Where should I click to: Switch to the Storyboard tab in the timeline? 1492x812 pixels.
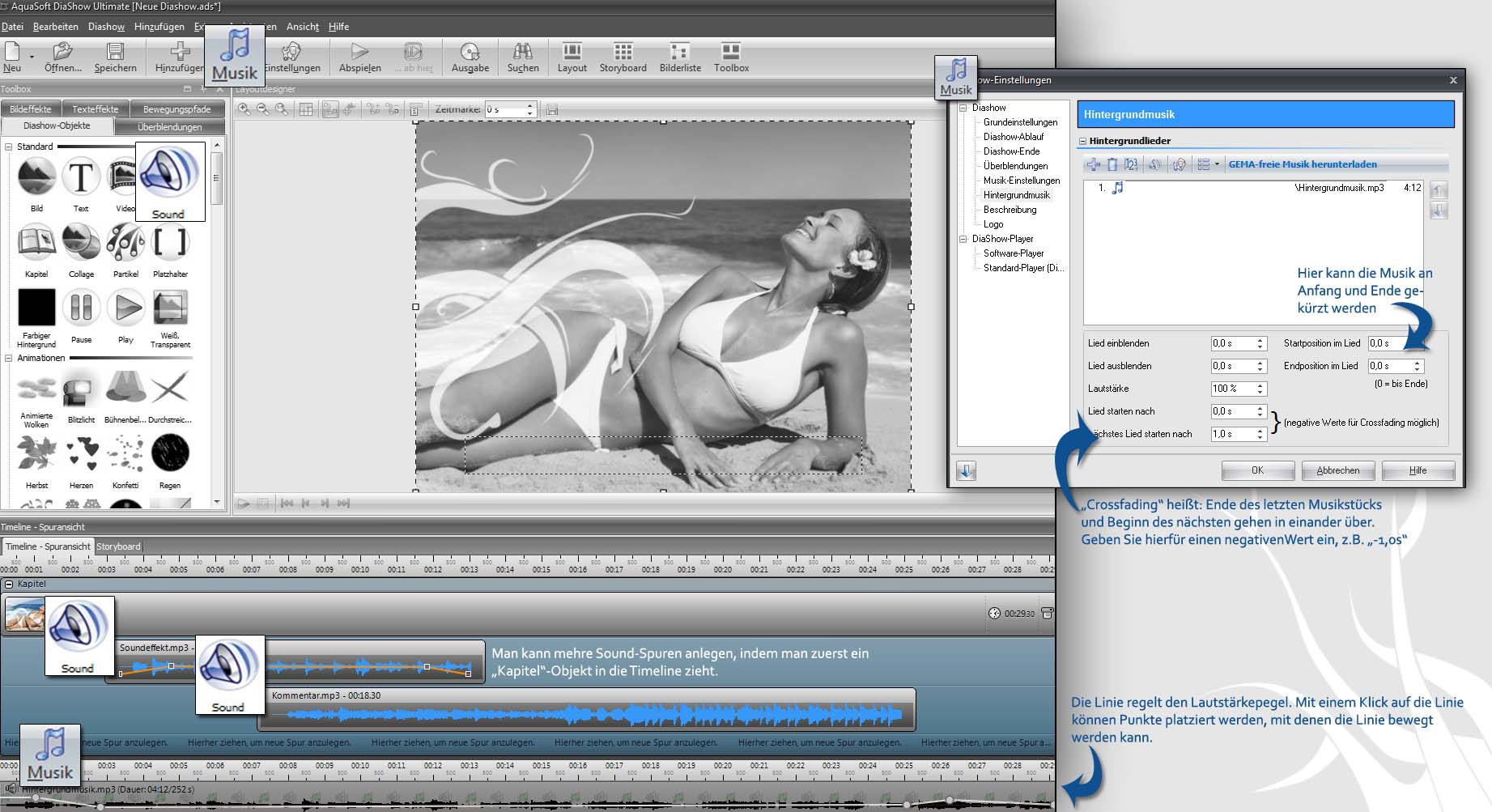(118, 546)
